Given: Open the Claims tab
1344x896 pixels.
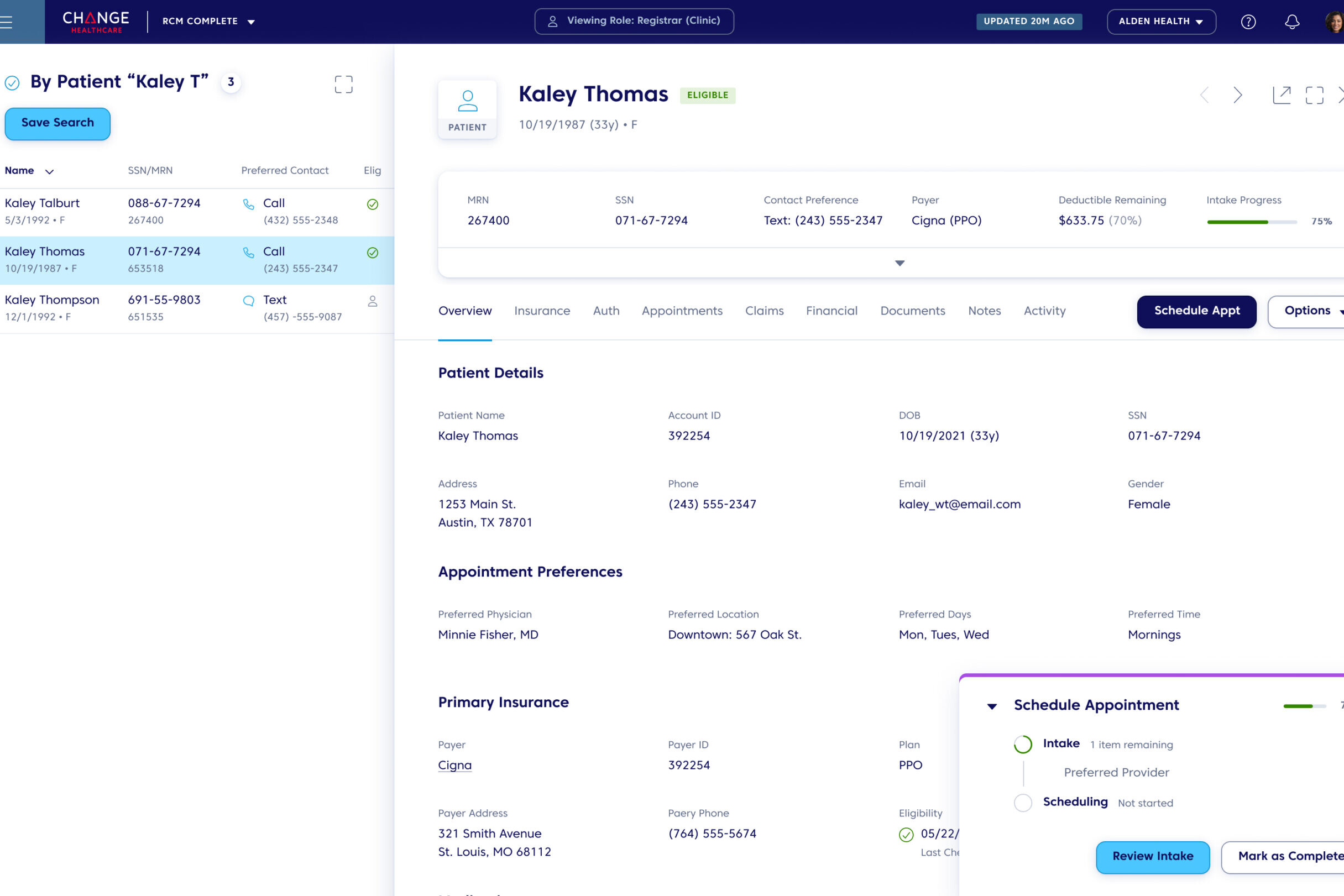Looking at the screenshot, I should (x=764, y=311).
